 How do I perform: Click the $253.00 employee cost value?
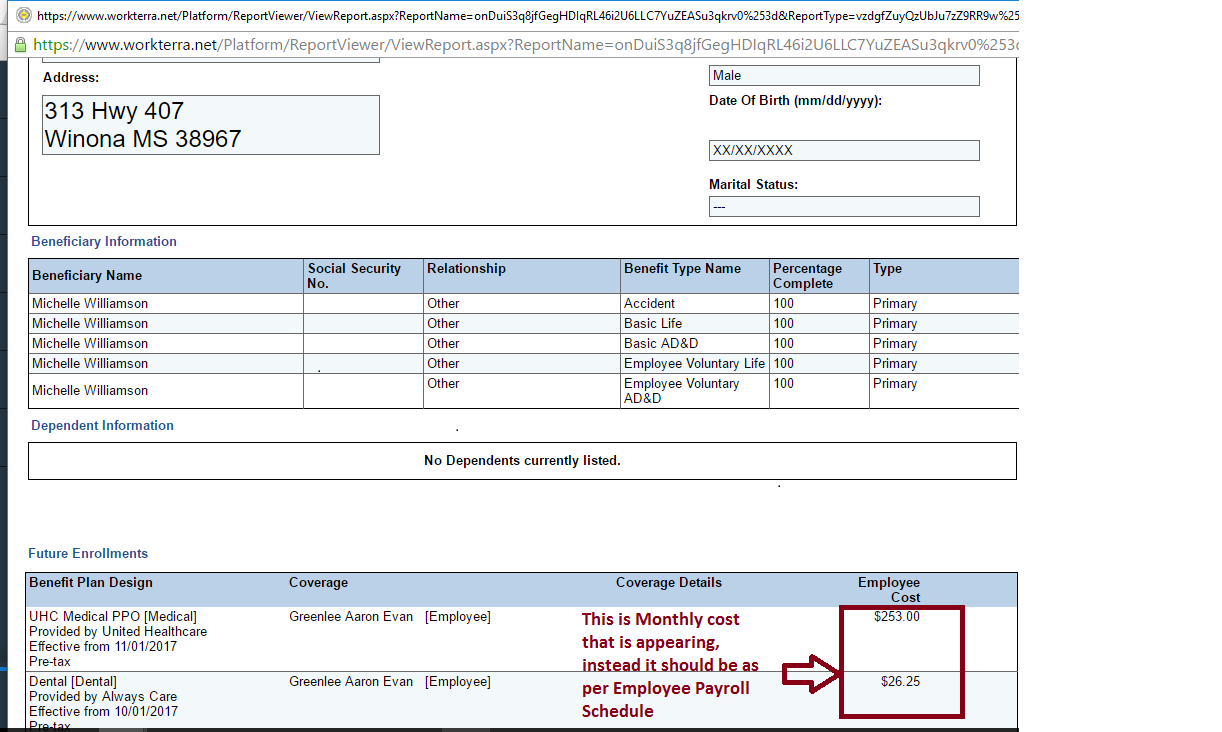[896, 617]
